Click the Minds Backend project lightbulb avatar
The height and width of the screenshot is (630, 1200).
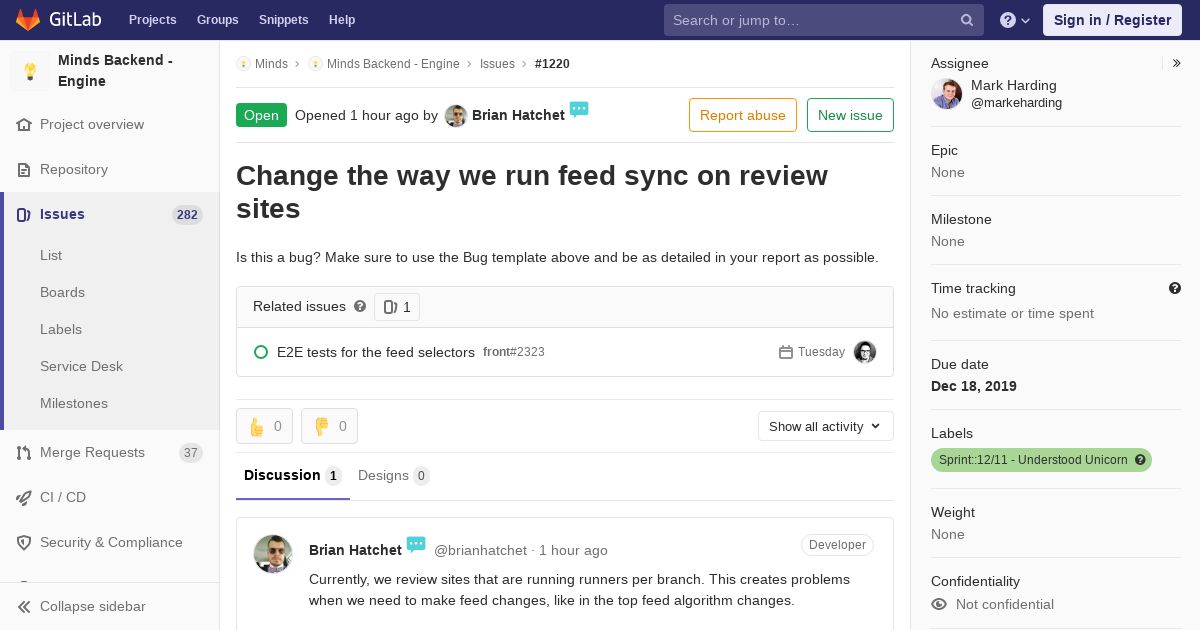30,71
